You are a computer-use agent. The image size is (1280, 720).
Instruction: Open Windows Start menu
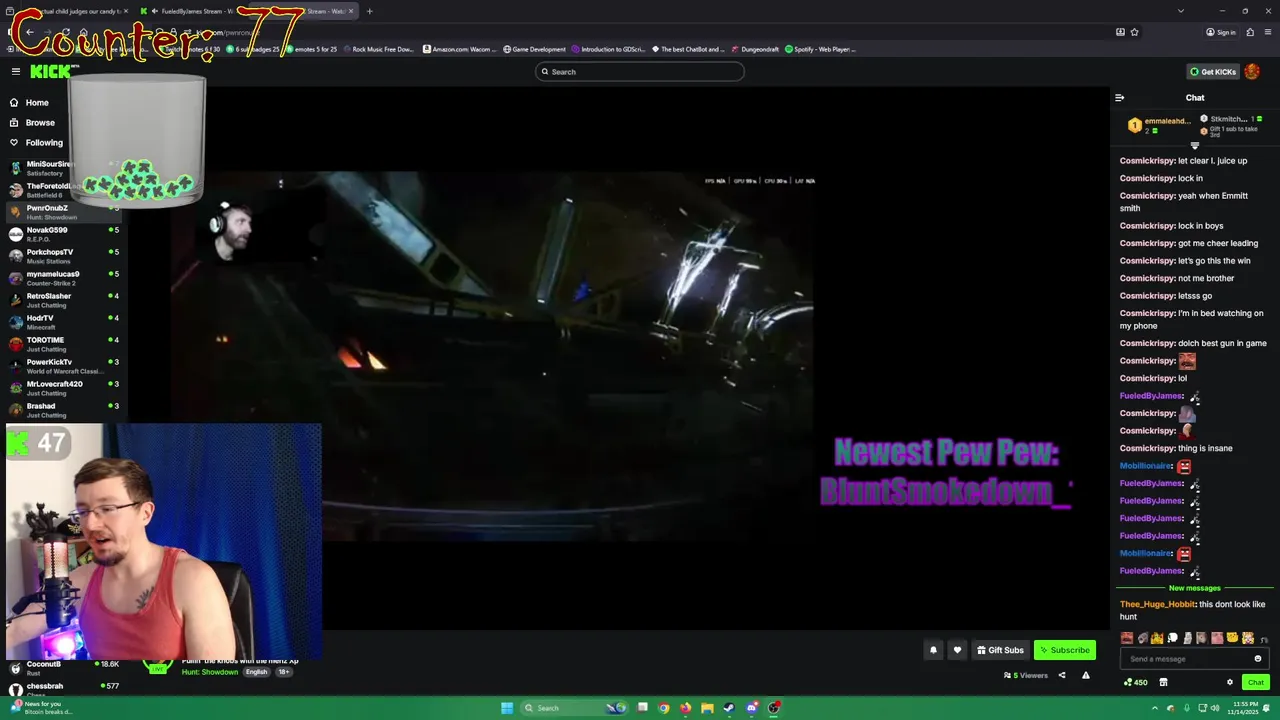tap(507, 708)
